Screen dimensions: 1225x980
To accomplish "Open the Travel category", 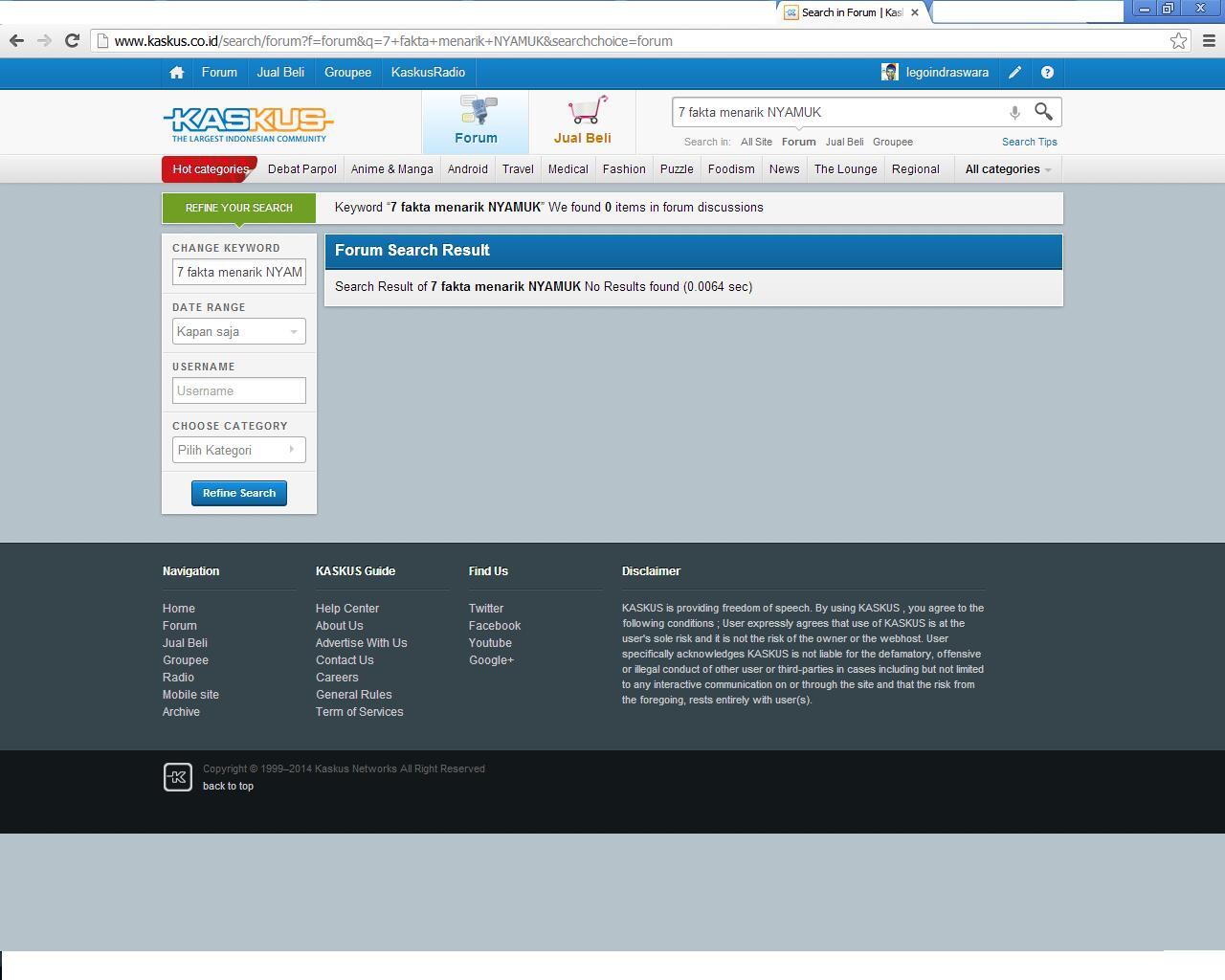I will (x=518, y=169).
